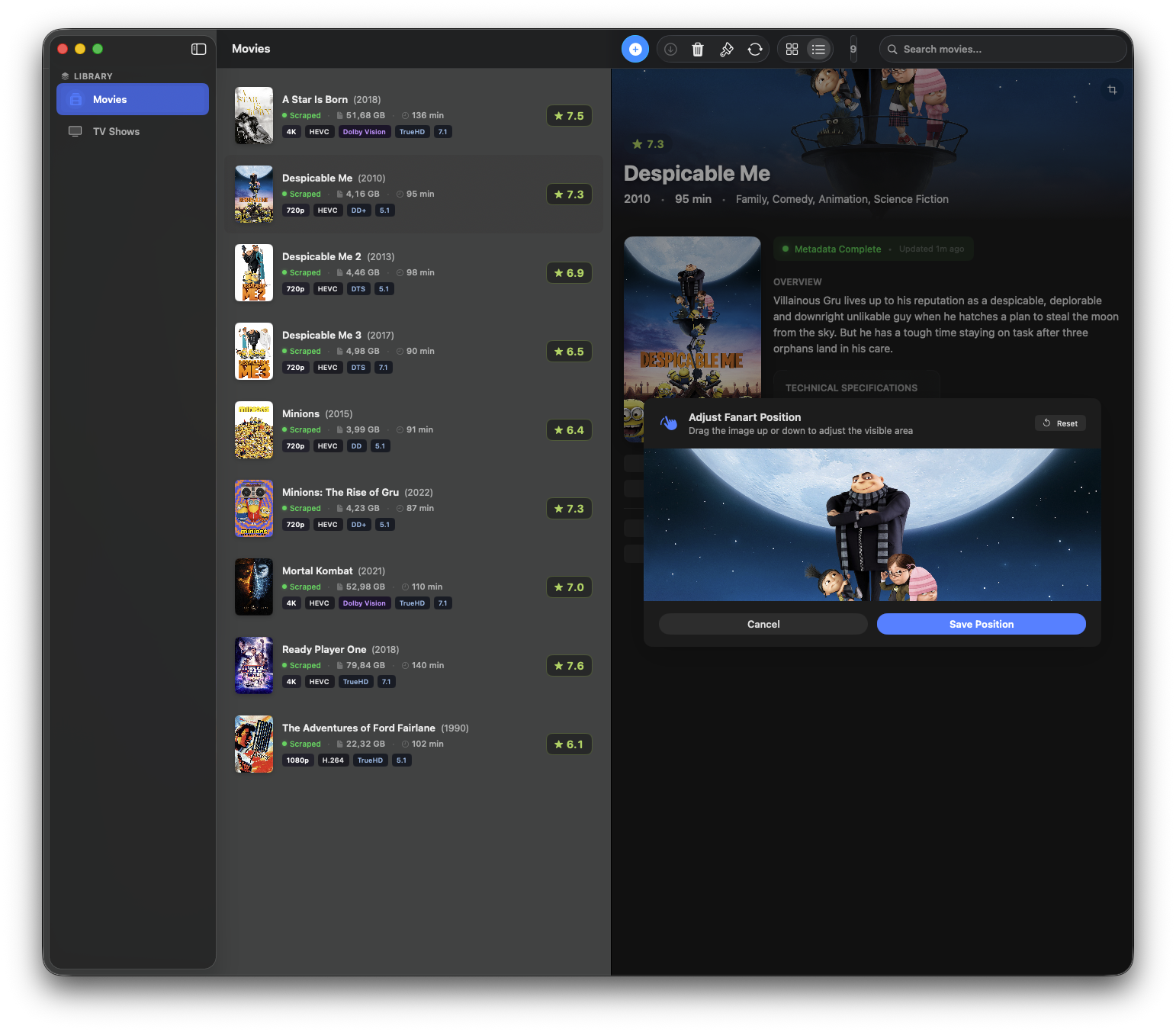The height and width of the screenshot is (1032, 1176).
Task: Click the crop icon on the fanart
Action: tap(1112, 90)
